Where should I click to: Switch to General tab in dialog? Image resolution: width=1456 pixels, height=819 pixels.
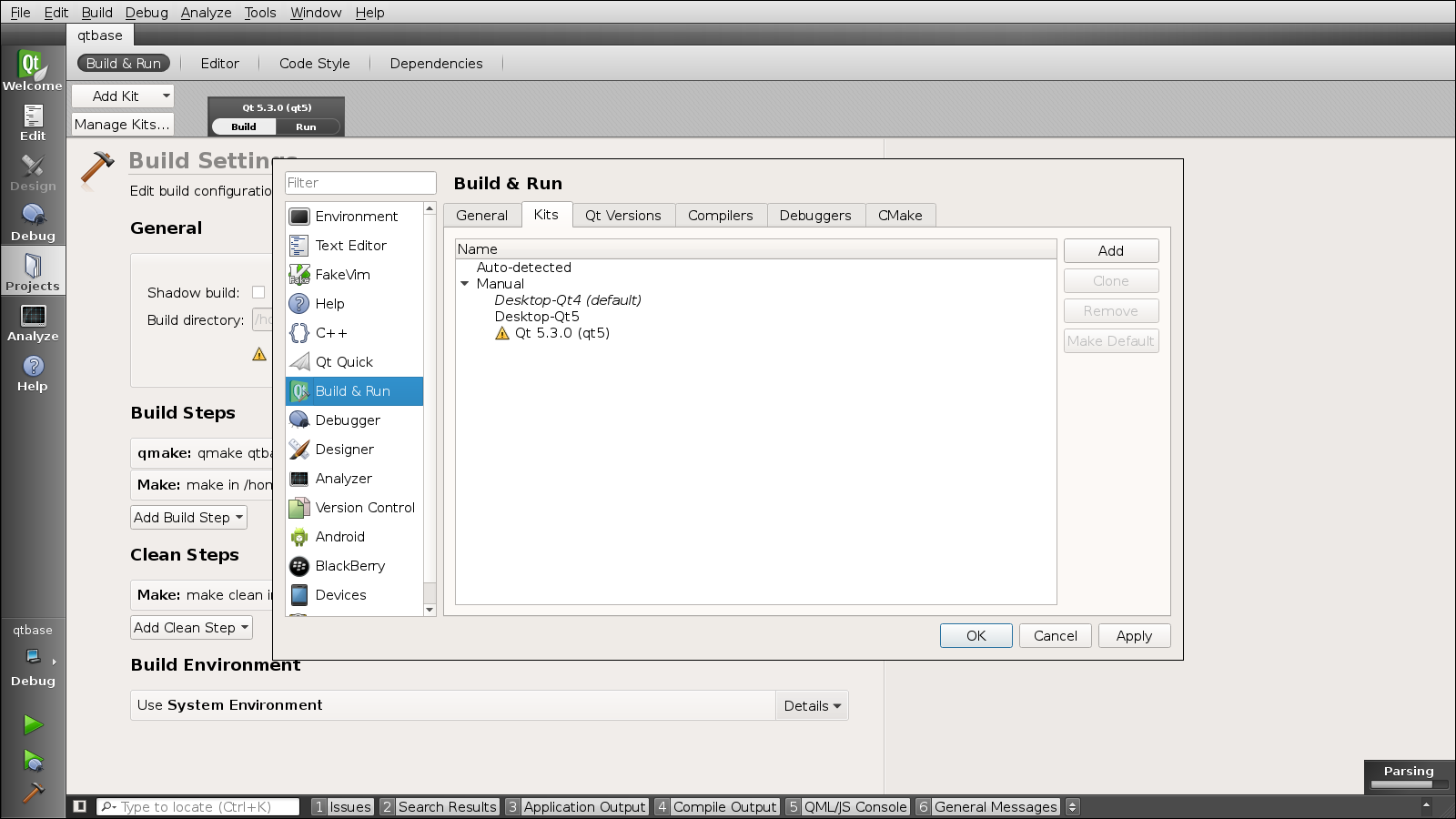click(482, 216)
